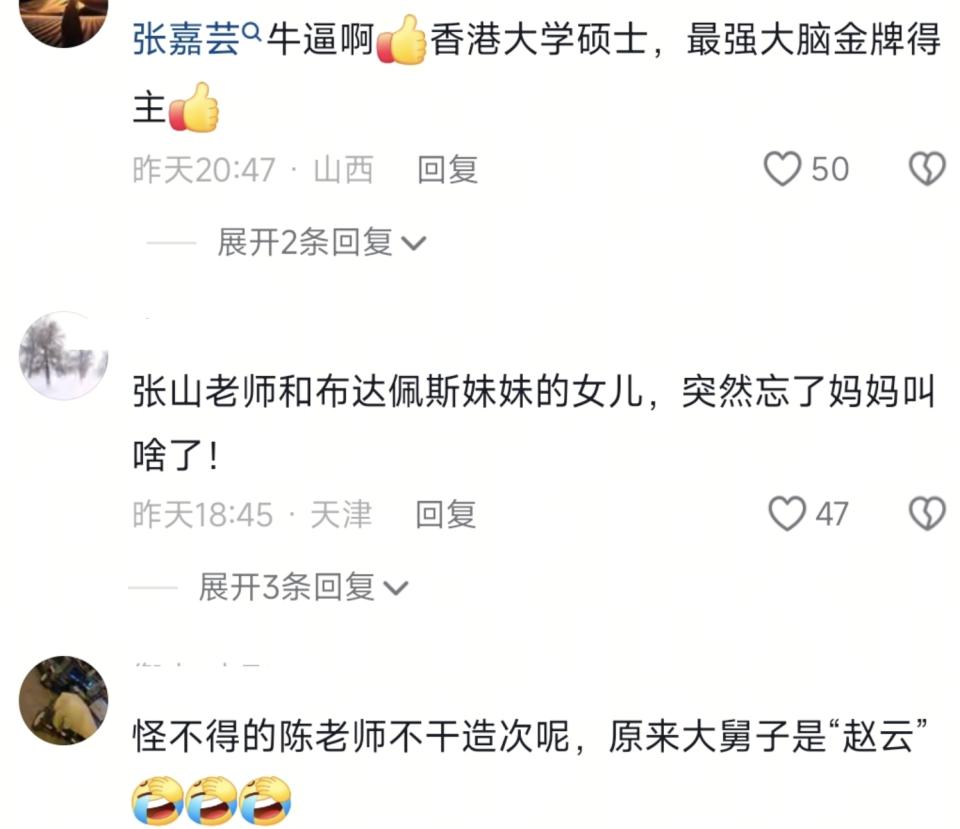
Task: Dislike the comment posted from 天津
Action: click(x=927, y=514)
